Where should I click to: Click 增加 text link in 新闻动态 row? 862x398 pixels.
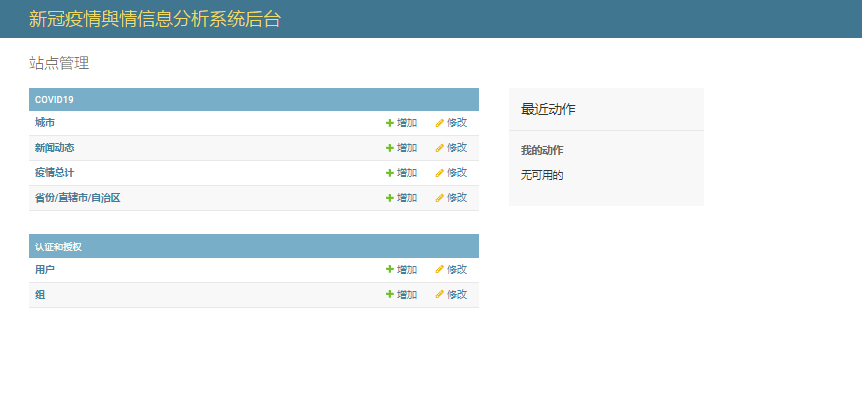tap(407, 148)
